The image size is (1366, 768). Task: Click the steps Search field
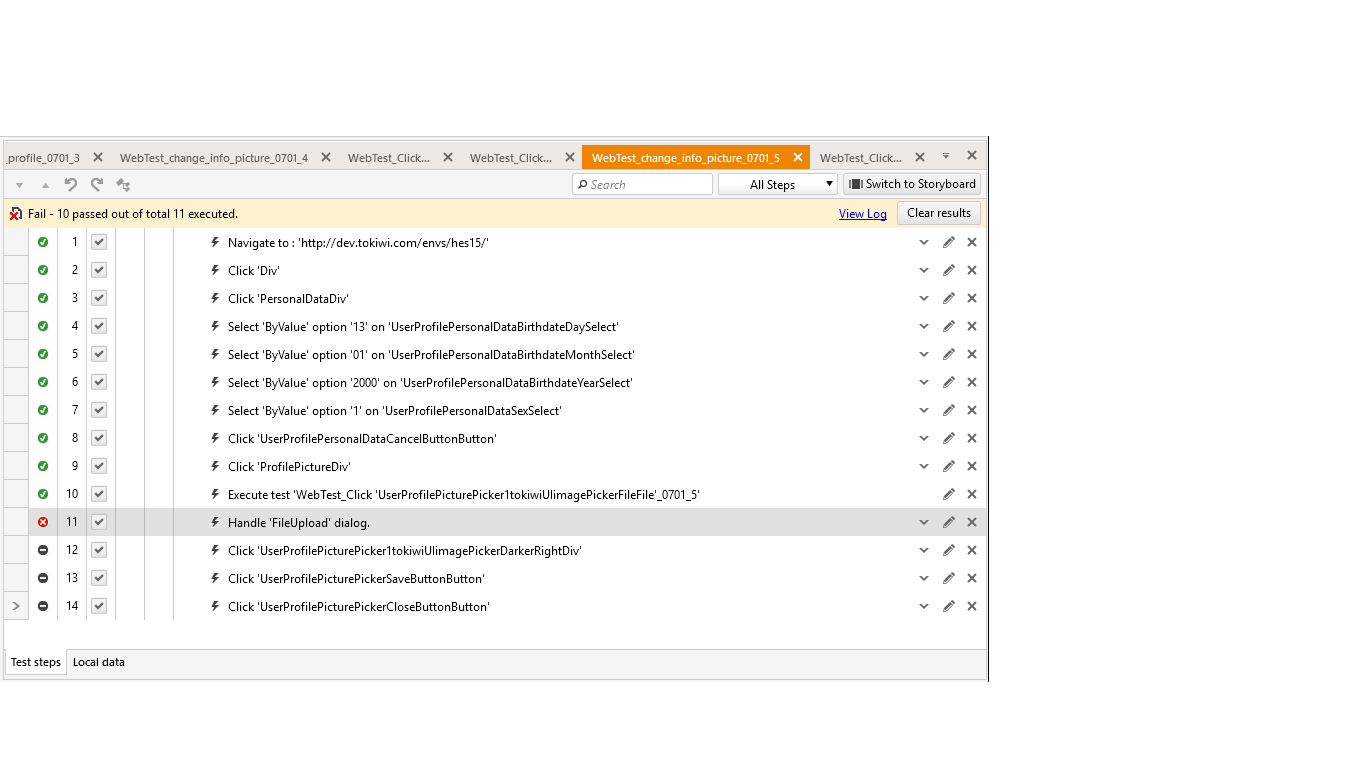point(643,185)
